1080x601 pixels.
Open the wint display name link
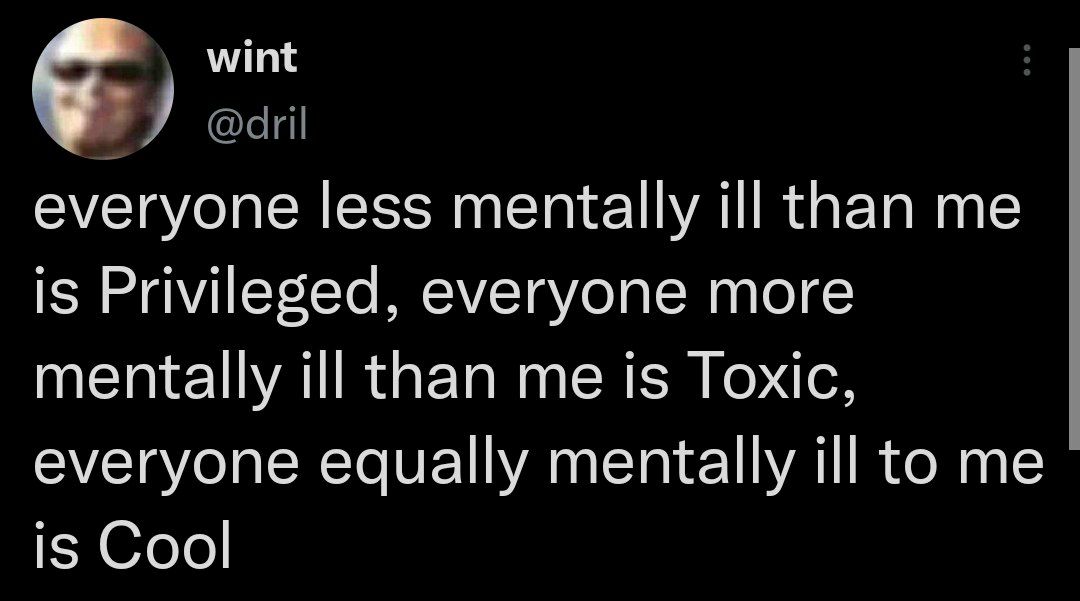point(252,58)
